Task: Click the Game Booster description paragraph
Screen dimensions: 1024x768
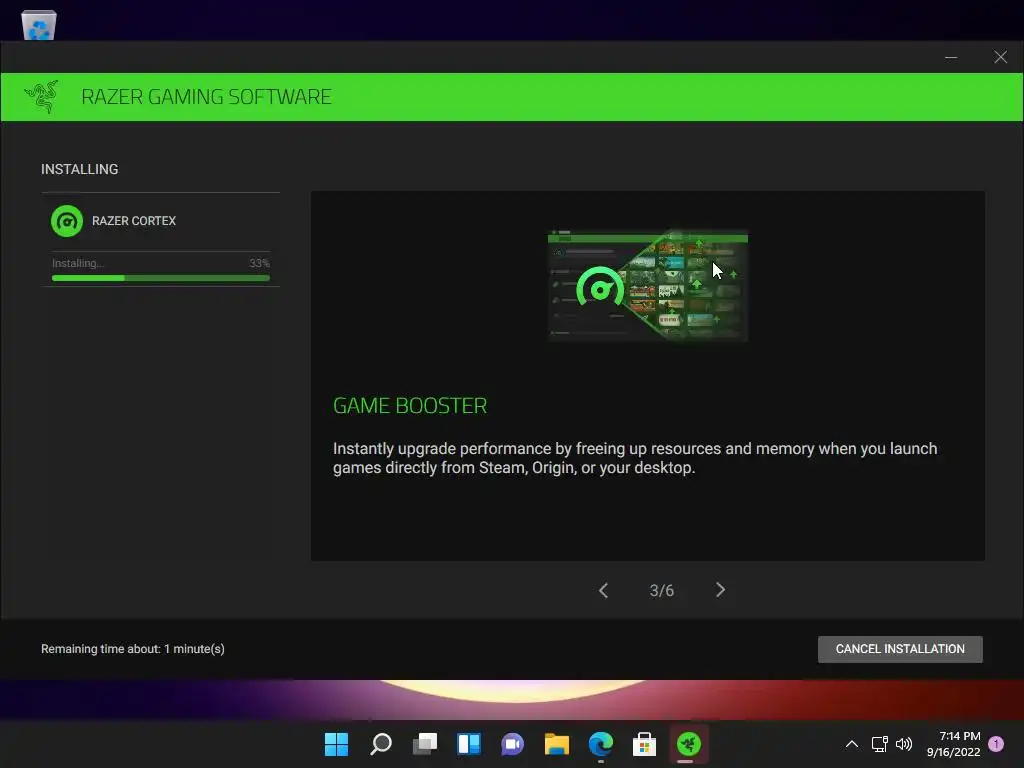Action: [635, 458]
